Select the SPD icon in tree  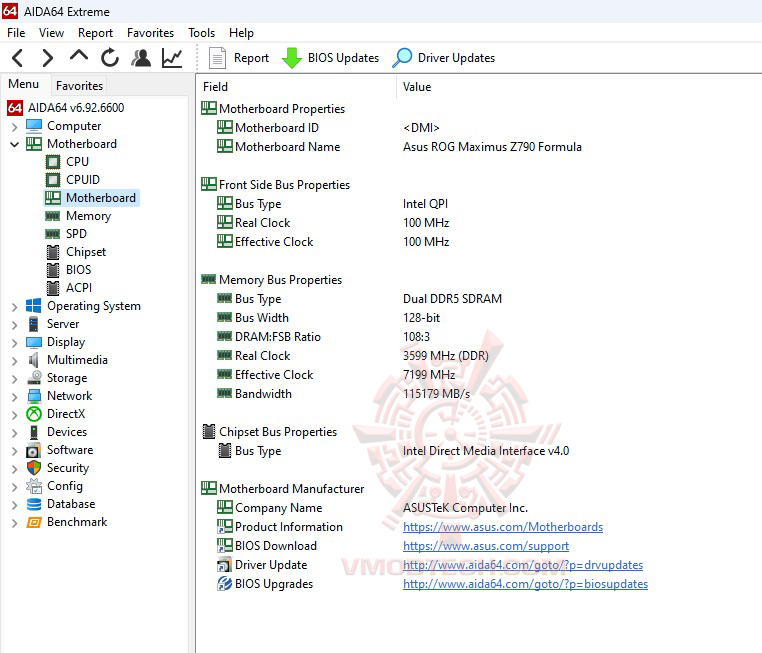[52, 234]
